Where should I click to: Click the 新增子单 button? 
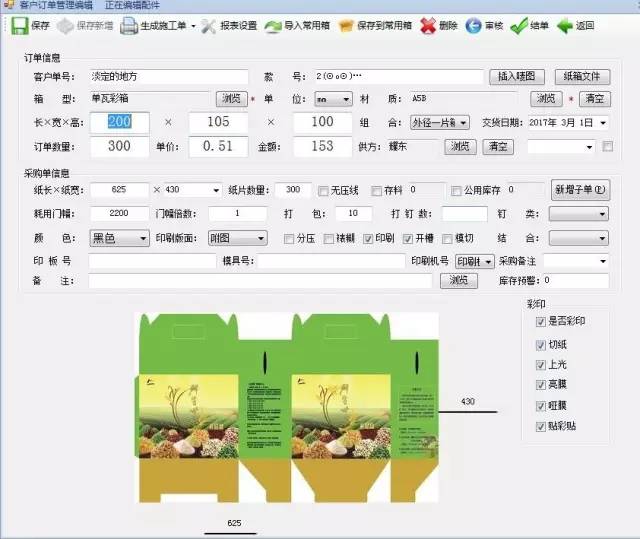click(580, 189)
